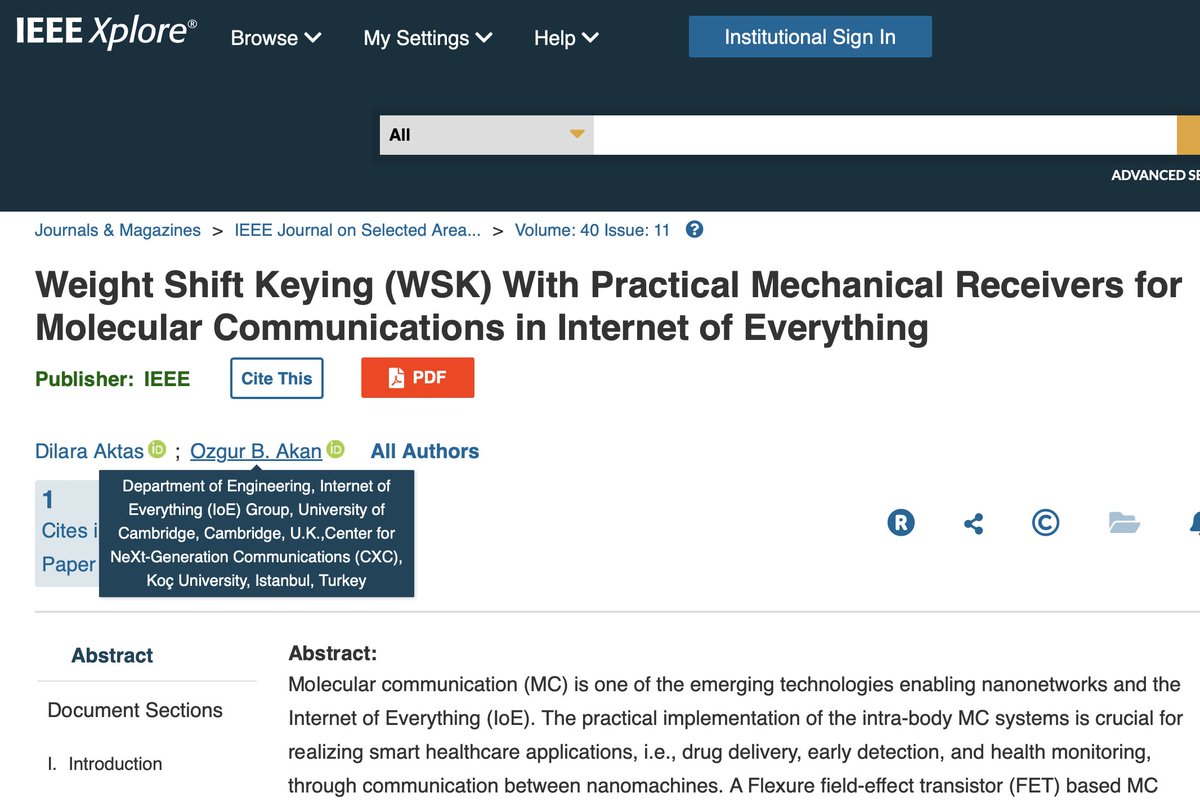Open the All search category dropdown
The height and width of the screenshot is (806, 1200).
484,133
